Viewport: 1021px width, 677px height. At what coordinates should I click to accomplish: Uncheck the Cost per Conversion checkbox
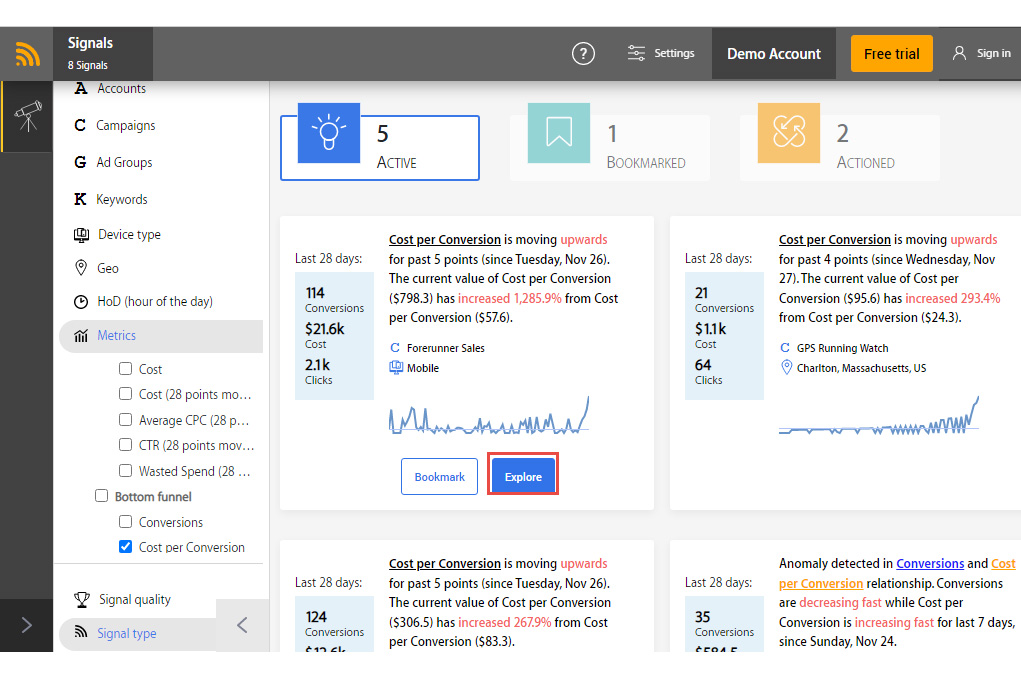[126, 547]
